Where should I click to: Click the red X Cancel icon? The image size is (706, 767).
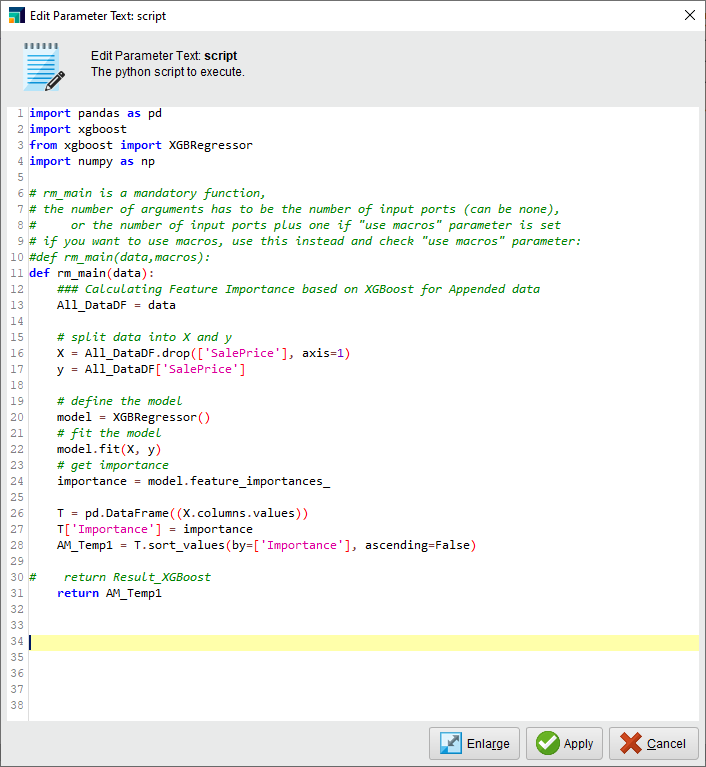coord(631,743)
